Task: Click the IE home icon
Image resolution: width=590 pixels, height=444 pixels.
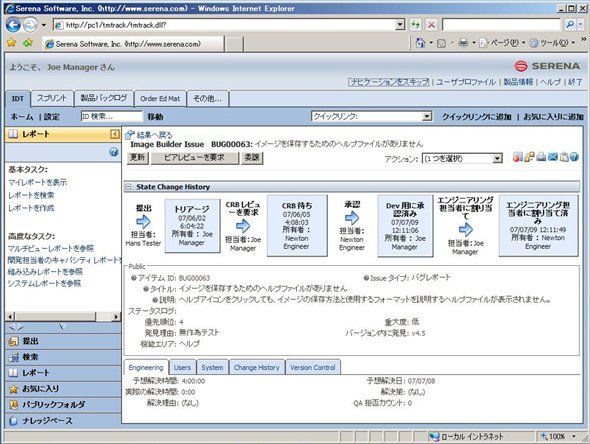Action: 420,43
